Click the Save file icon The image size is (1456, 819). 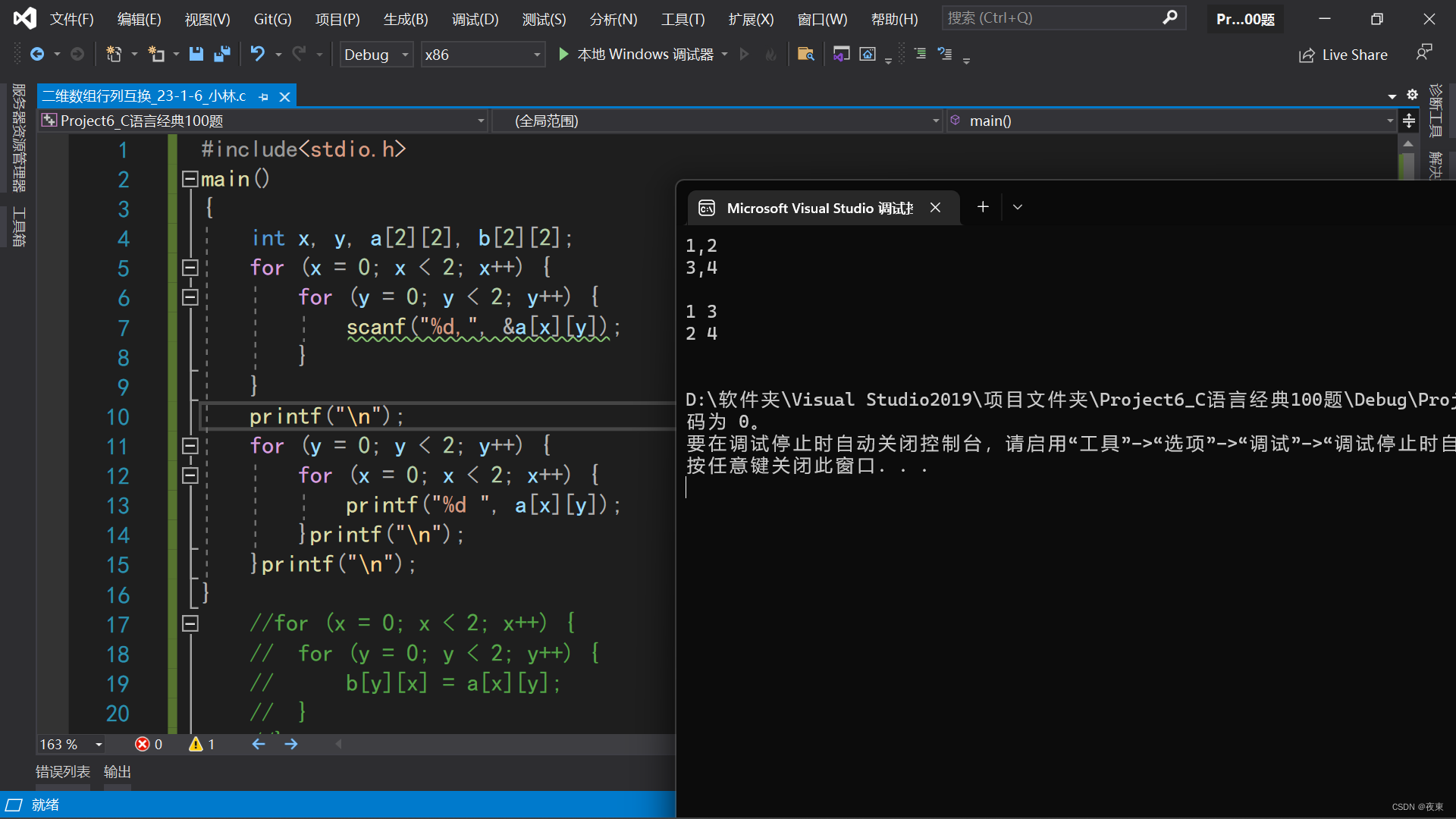click(196, 54)
